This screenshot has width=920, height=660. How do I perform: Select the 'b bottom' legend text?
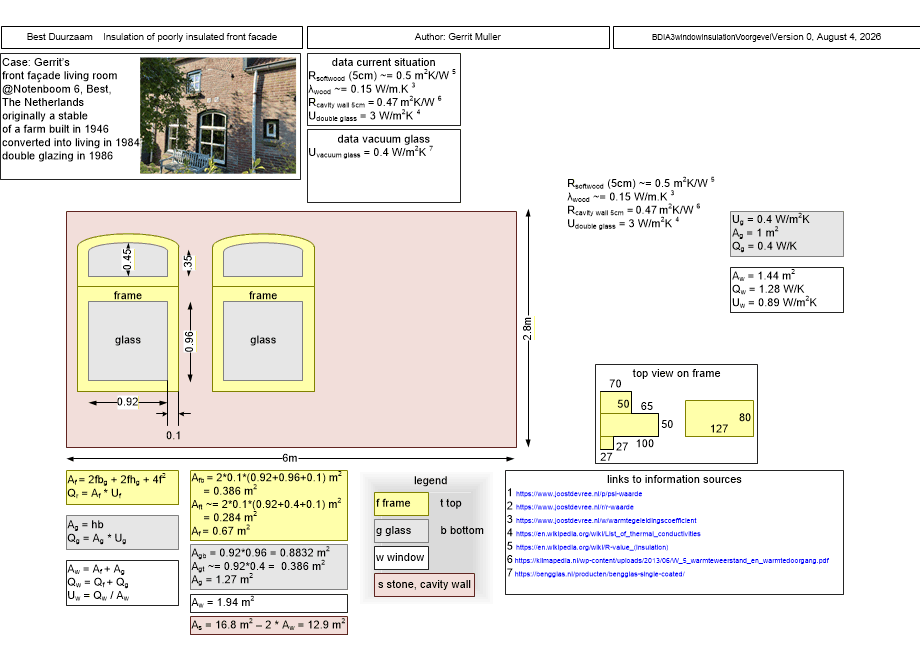click(462, 530)
